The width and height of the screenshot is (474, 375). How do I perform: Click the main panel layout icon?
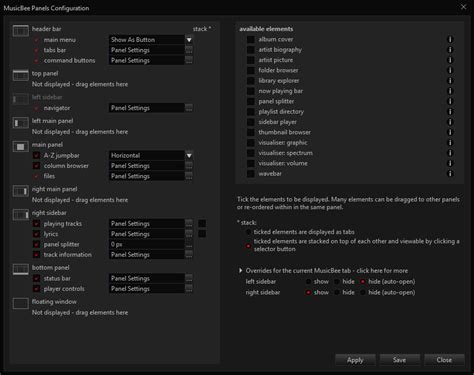(x=21, y=147)
